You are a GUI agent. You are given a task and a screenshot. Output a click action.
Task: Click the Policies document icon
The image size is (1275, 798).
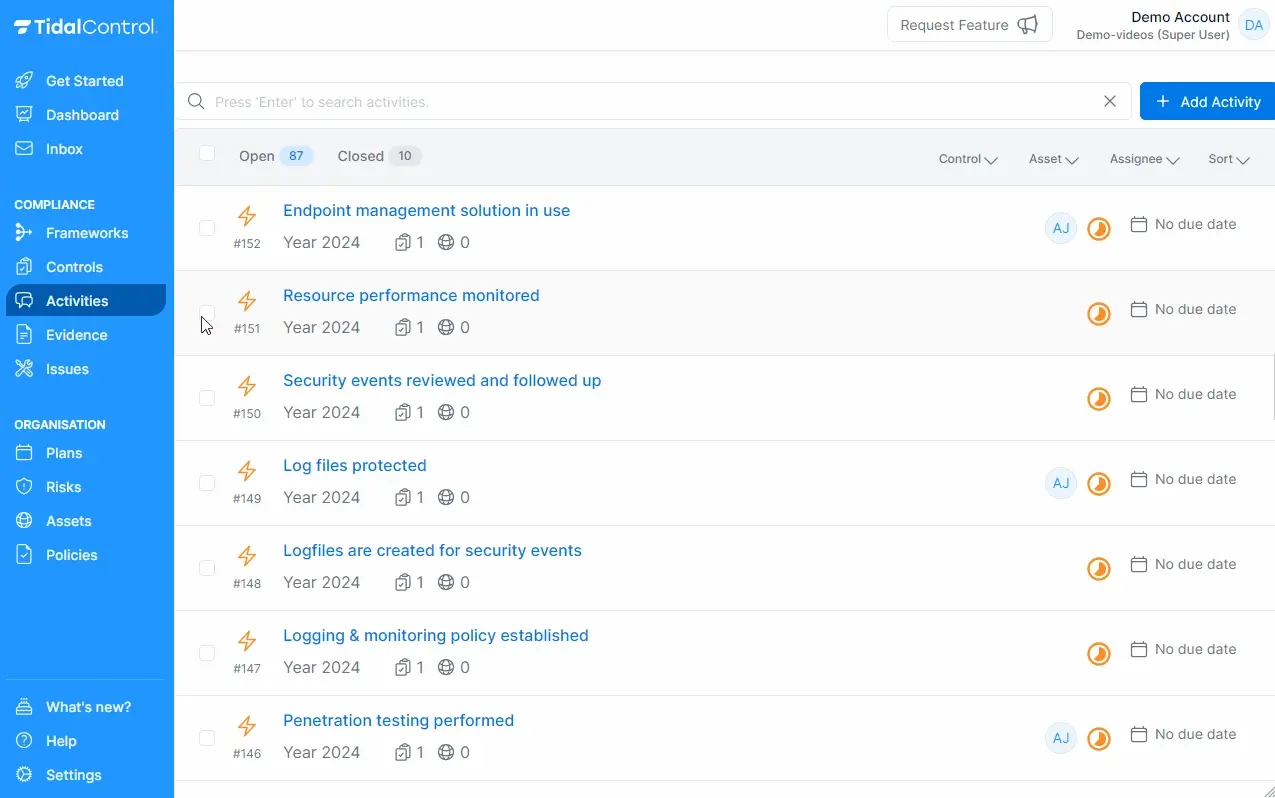click(x=24, y=555)
